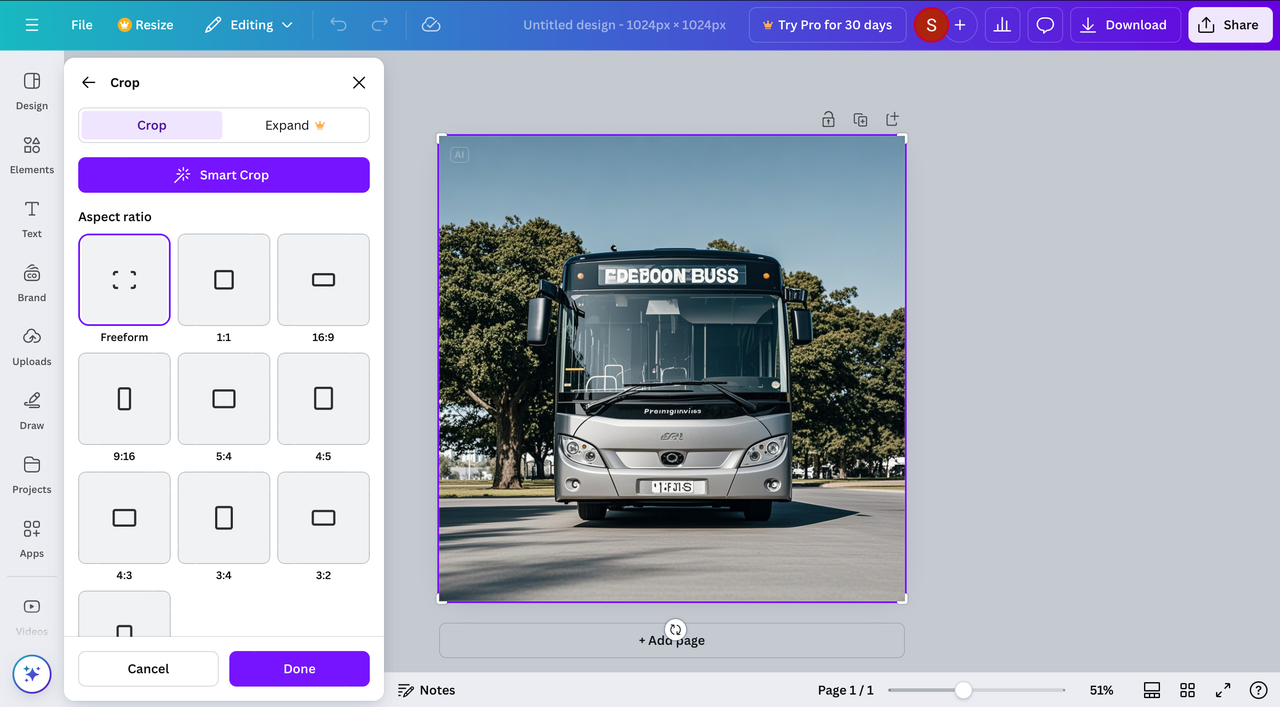The width and height of the screenshot is (1280, 707).
Task: Redo the last action
Action: [x=380, y=25]
